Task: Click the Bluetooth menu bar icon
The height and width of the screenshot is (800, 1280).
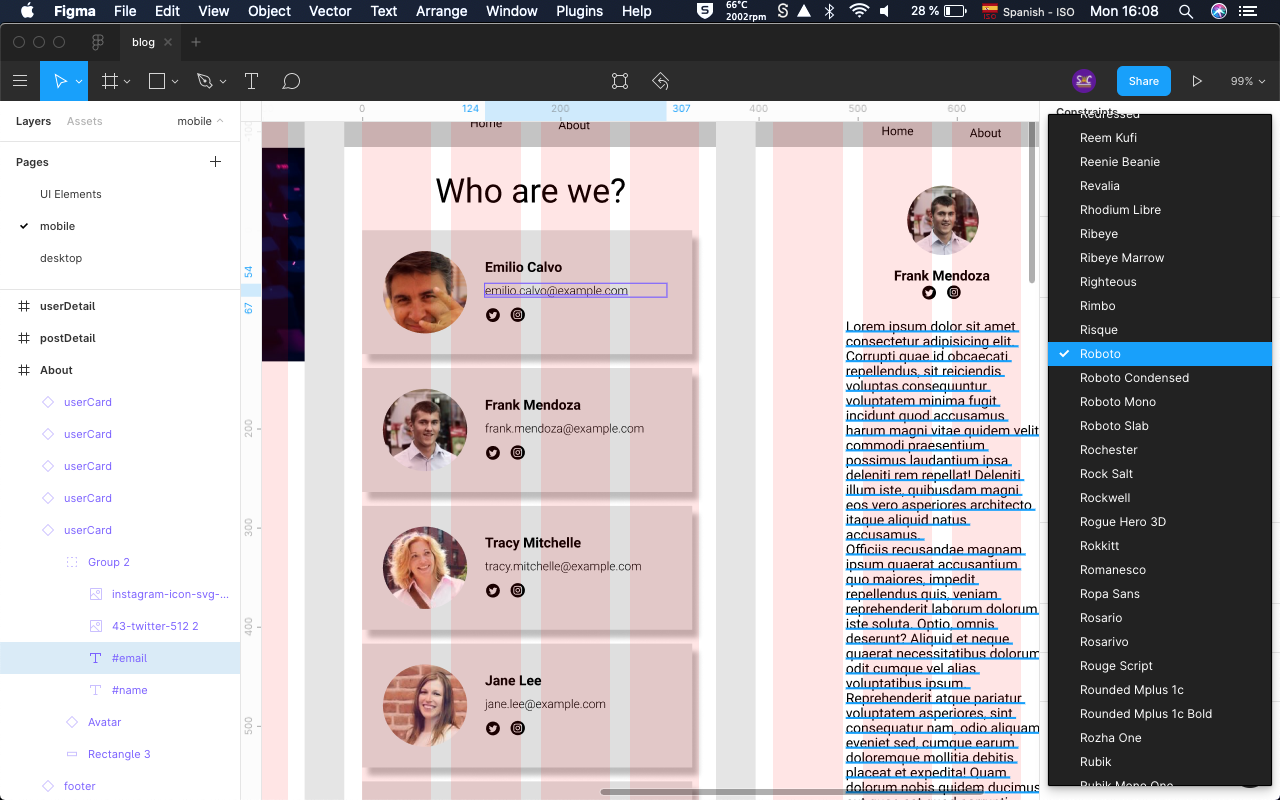Action: [829, 11]
